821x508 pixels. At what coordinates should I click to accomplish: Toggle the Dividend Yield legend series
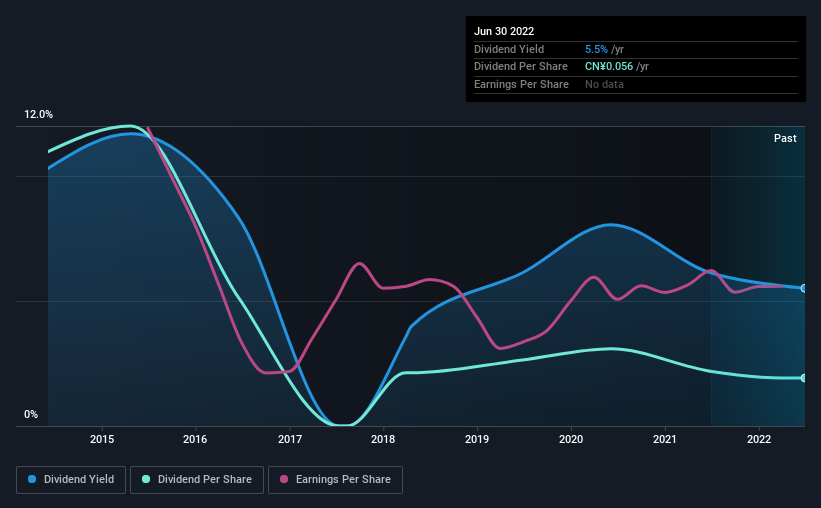(71, 480)
